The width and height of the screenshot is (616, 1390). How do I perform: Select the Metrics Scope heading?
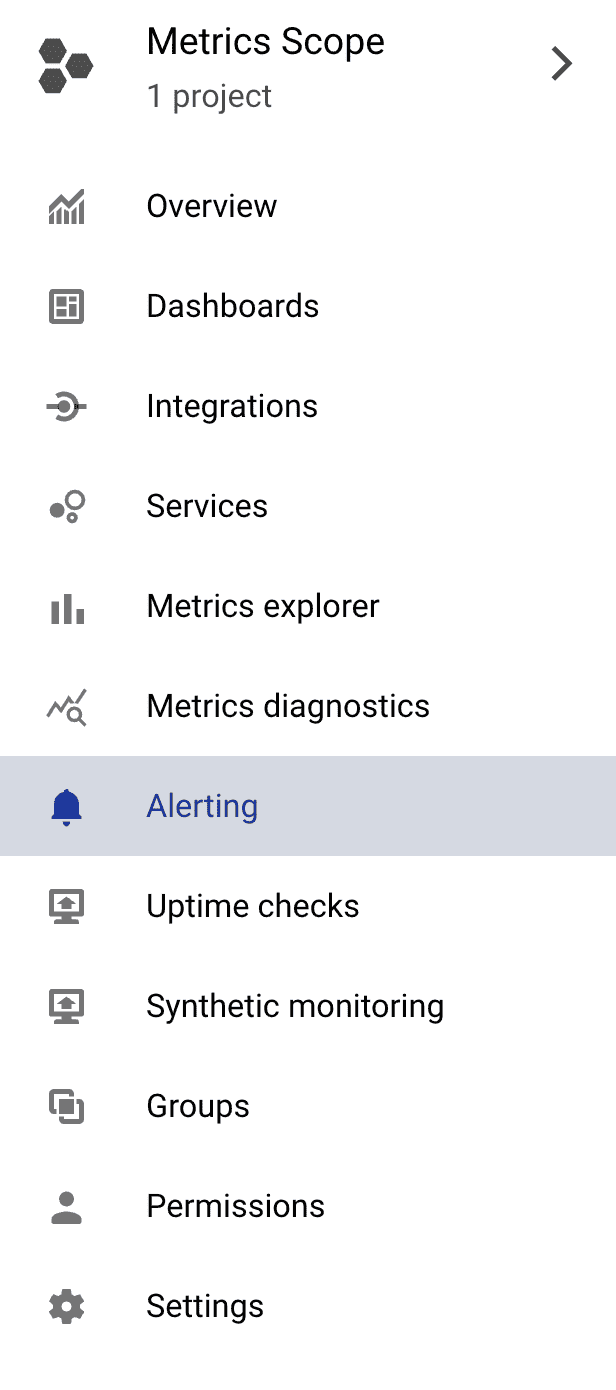(265, 42)
